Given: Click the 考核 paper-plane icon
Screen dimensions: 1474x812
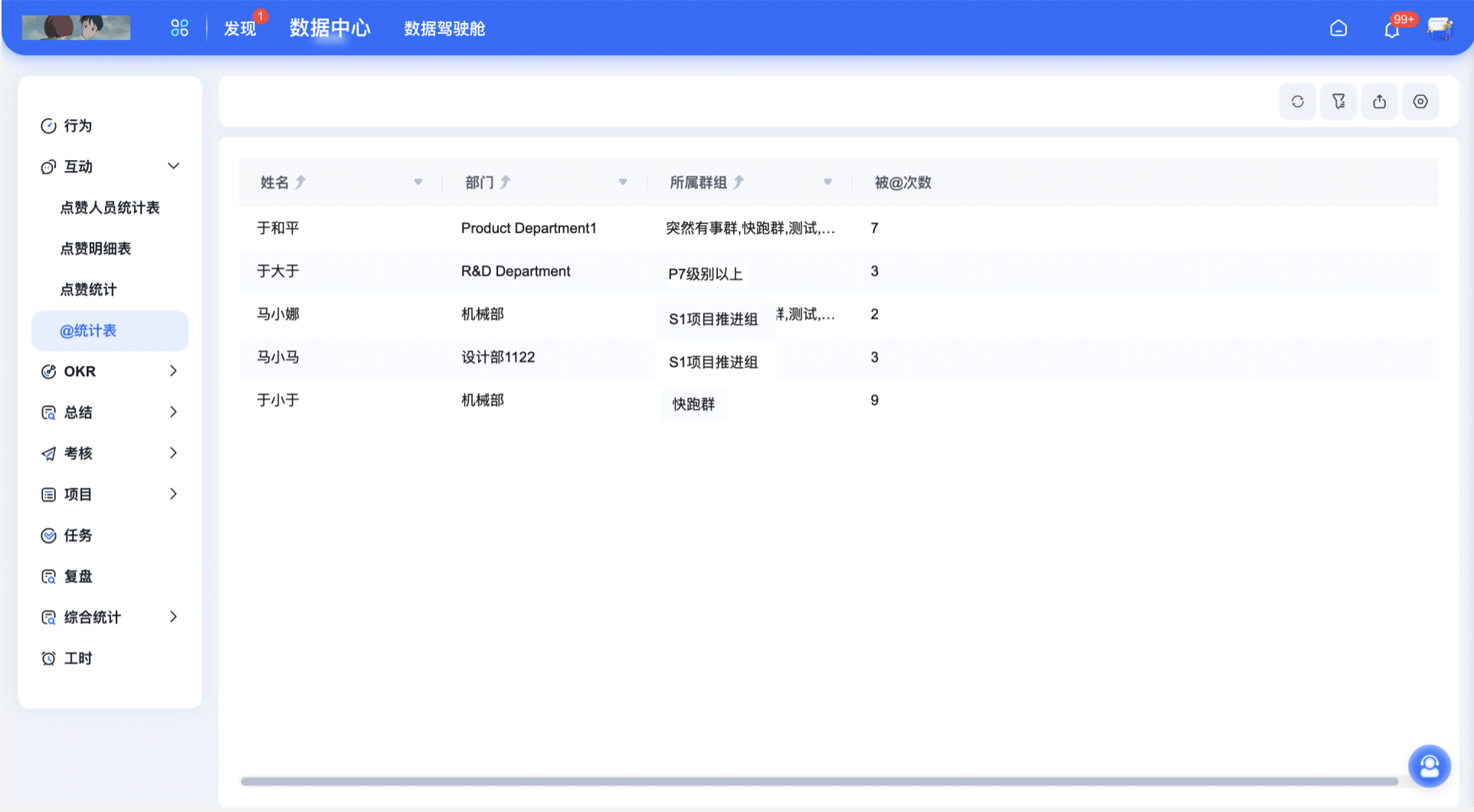Looking at the screenshot, I should point(48,453).
